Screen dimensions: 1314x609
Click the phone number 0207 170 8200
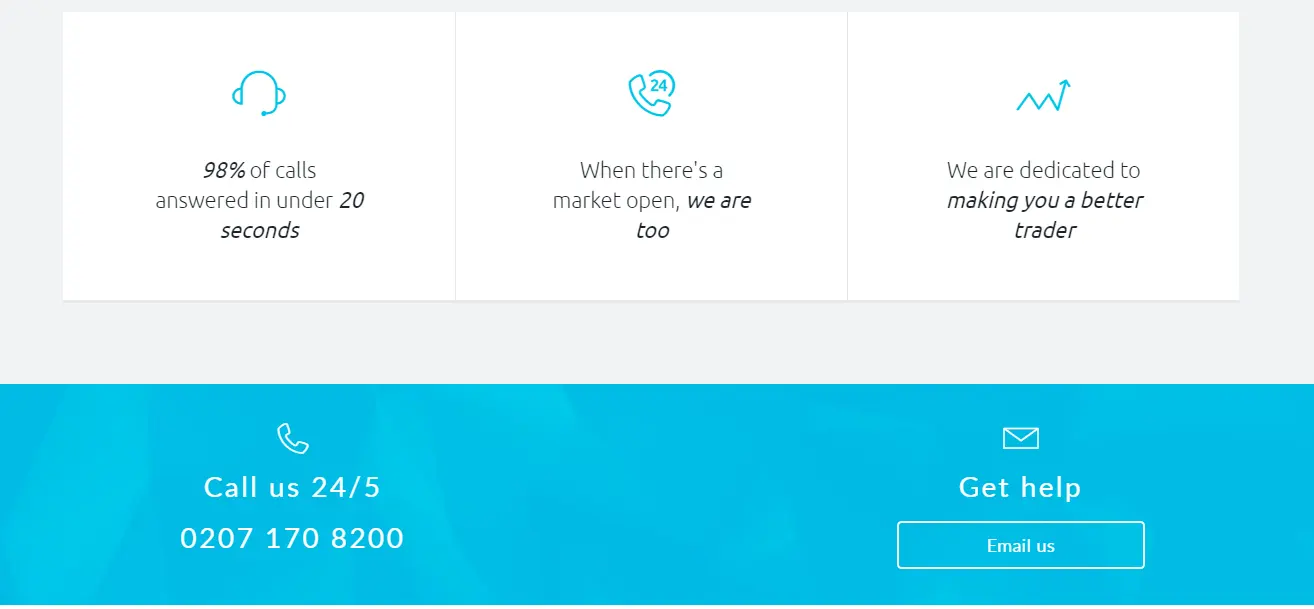coord(292,538)
